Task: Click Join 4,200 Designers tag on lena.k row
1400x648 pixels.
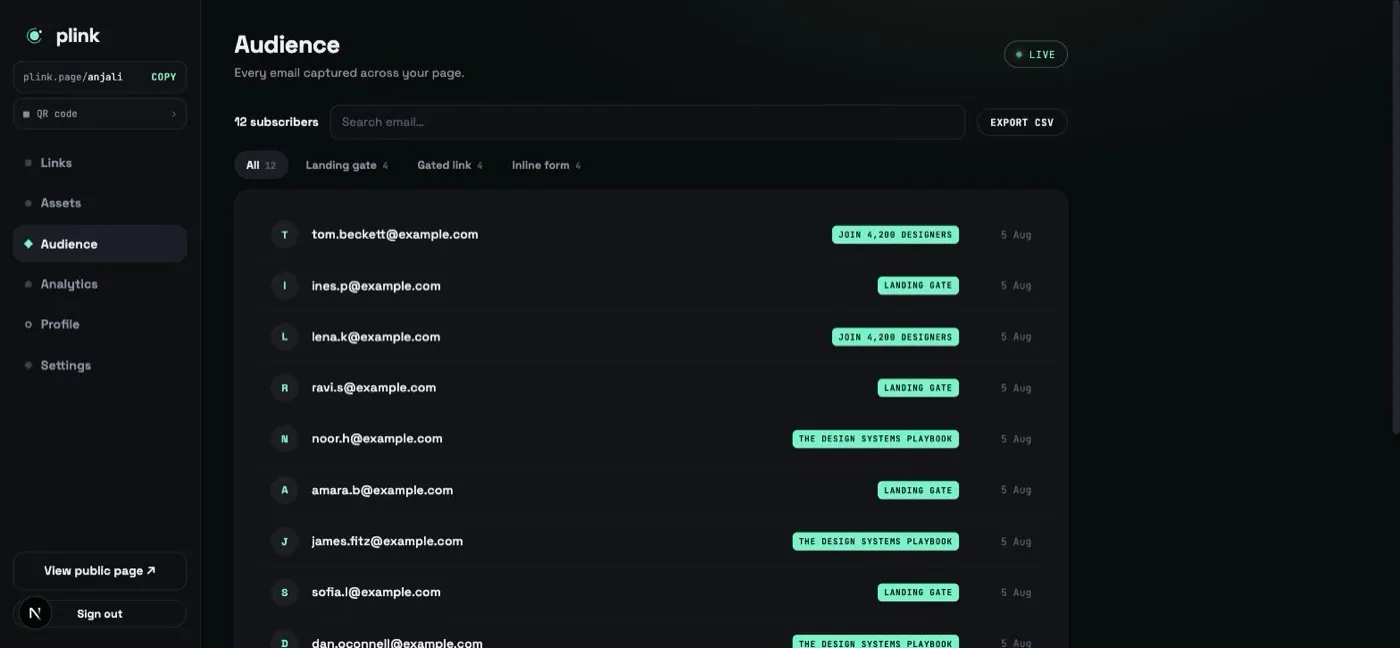Action: 895,337
